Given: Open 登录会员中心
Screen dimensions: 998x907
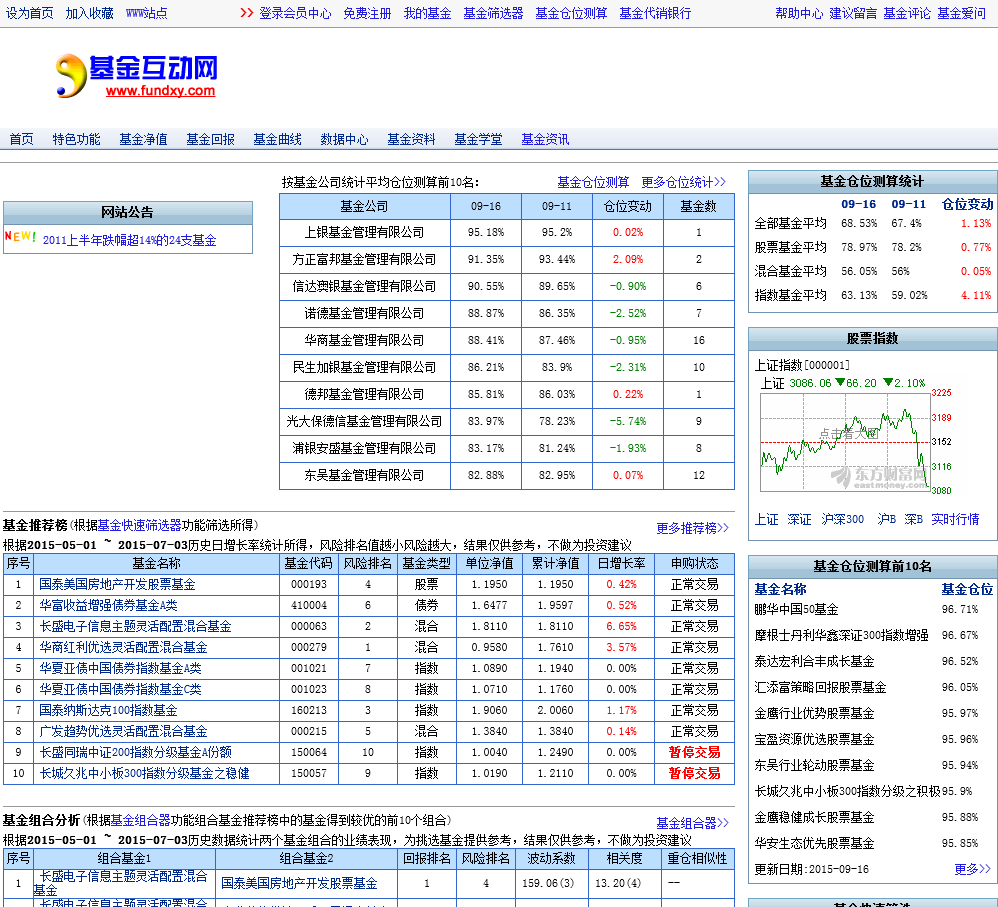Looking at the screenshot, I should 295,13.
